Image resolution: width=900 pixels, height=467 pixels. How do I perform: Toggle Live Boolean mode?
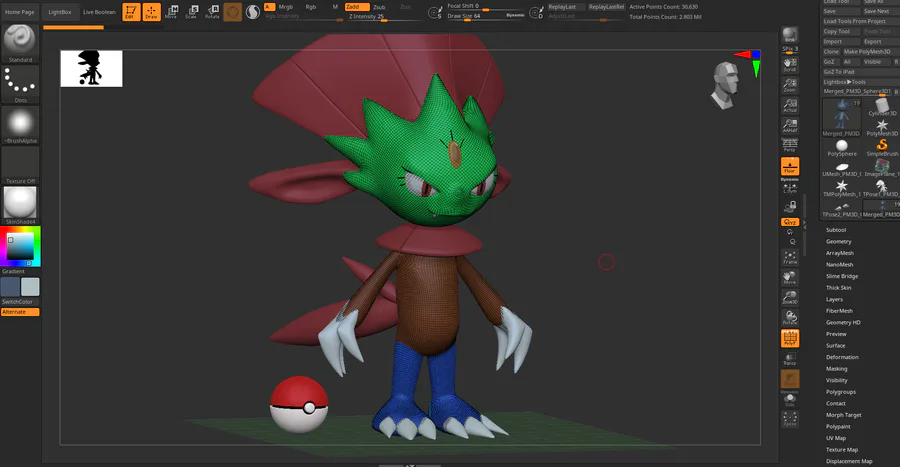(99, 12)
